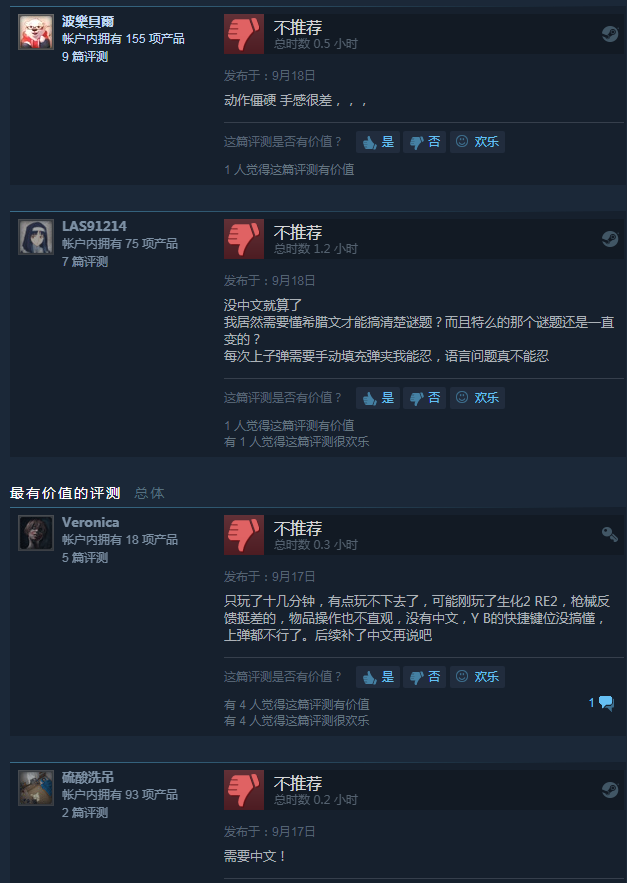Click the Steam icon on LAS91214's review

pos(610,239)
